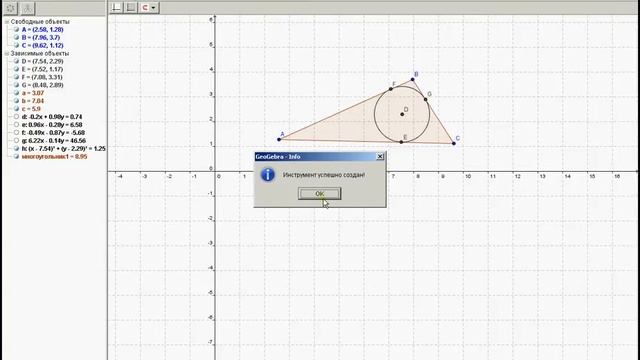Select line e equation row ending 6.58
The image size is (640, 360).
(x=52, y=125)
